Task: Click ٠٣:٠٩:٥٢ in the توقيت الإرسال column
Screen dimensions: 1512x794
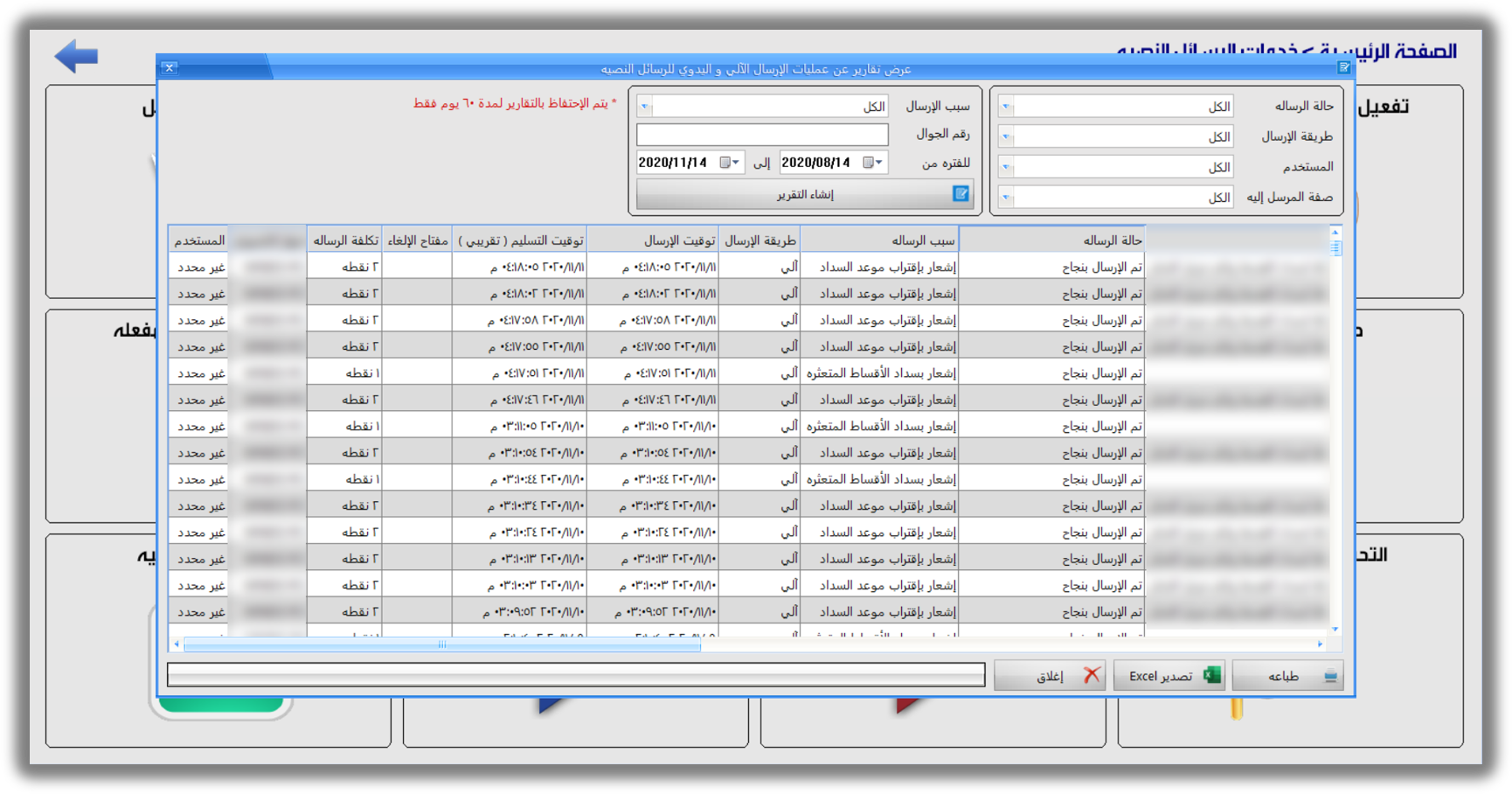Action: click(653, 612)
